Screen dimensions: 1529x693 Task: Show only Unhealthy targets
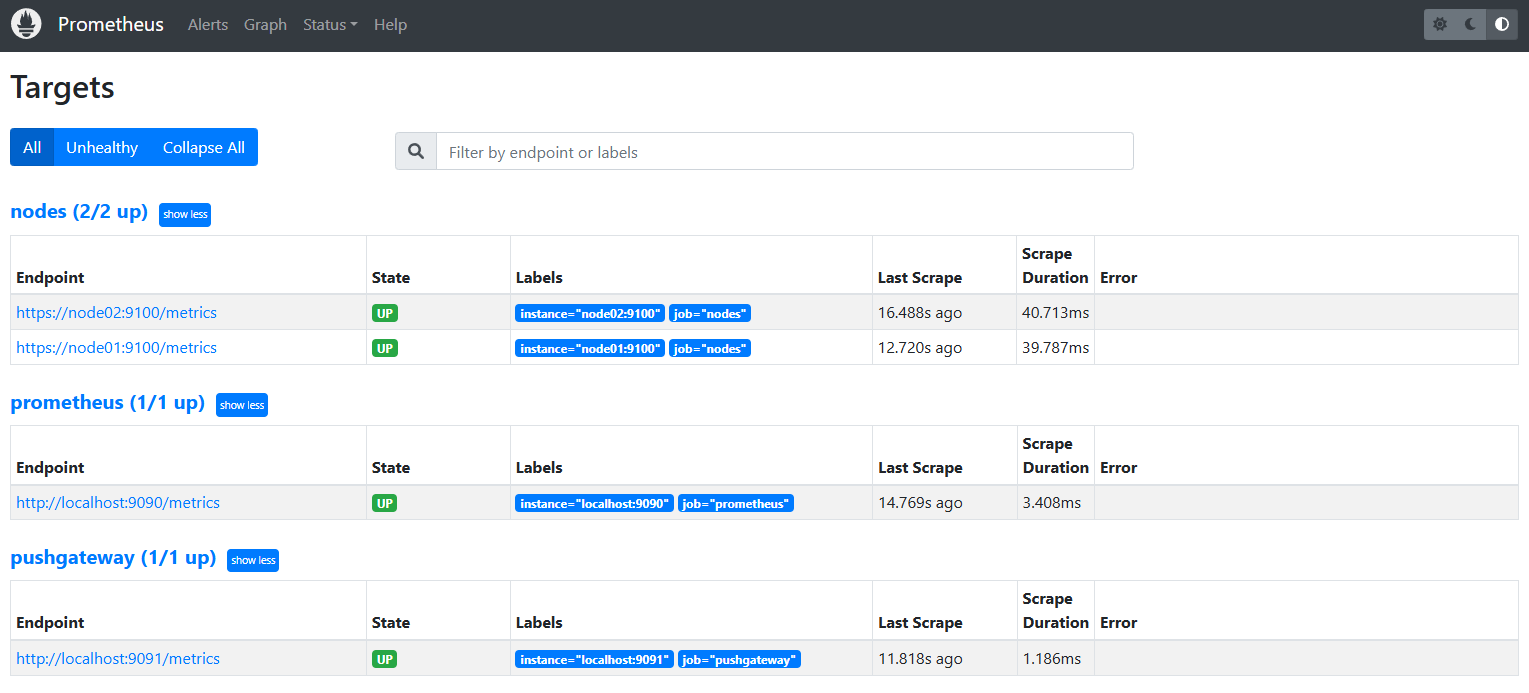click(x=102, y=147)
